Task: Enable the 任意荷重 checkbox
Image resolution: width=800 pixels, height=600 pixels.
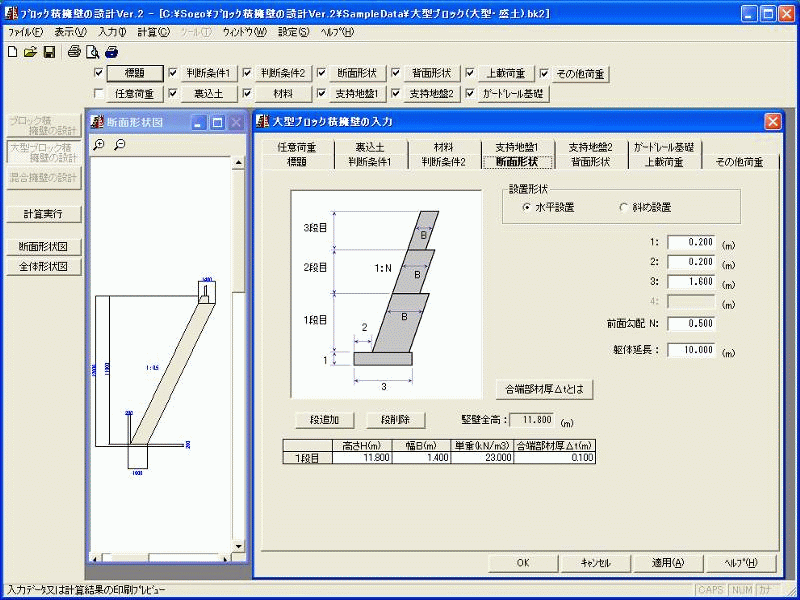Action: (x=98, y=94)
